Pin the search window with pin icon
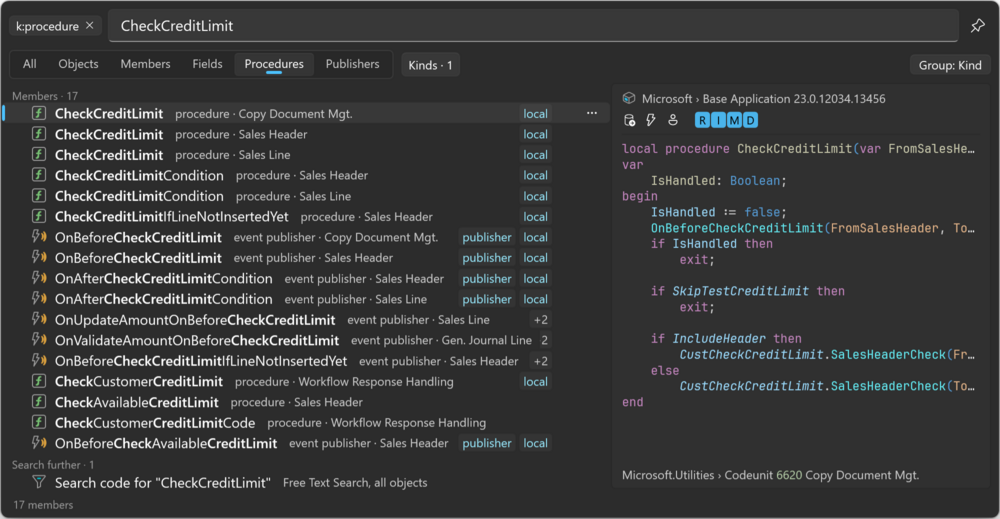The width and height of the screenshot is (1000, 519). point(977,26)
